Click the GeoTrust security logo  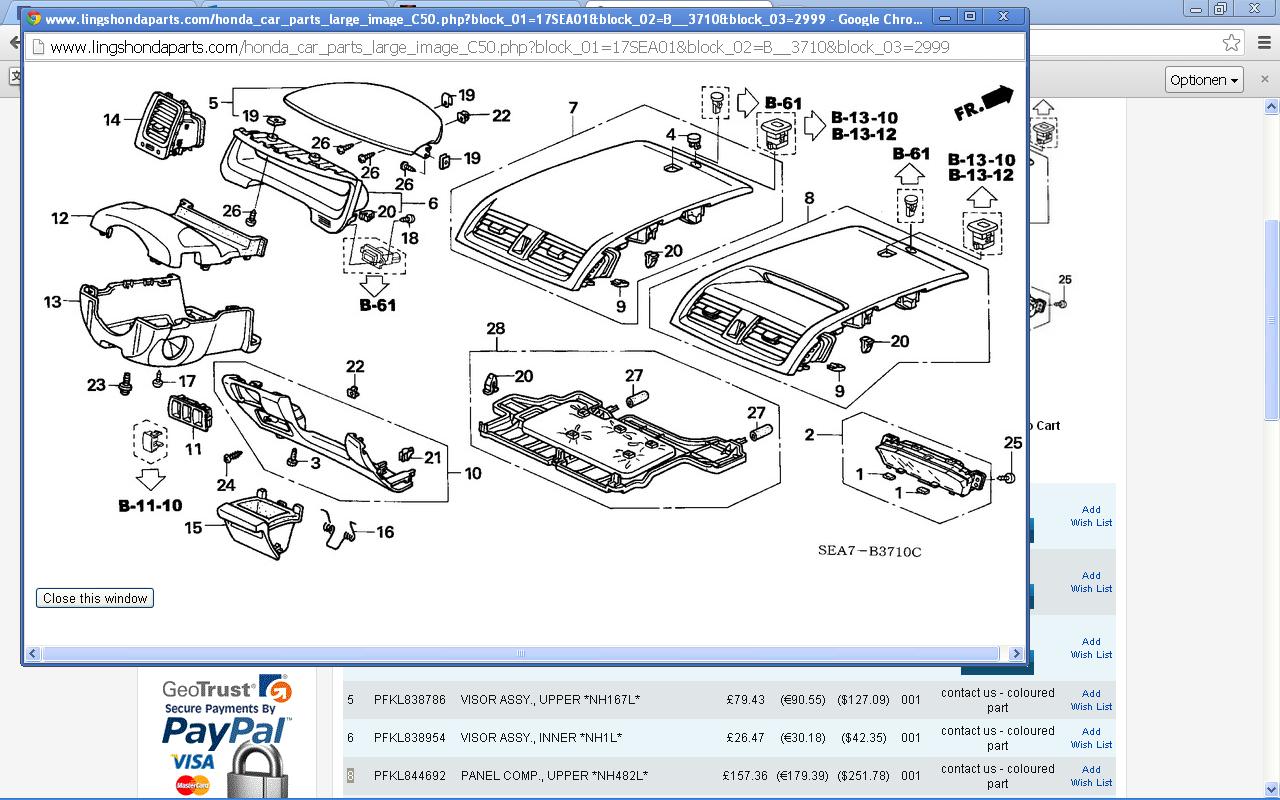pyautogui.click(x=227, y=689)
